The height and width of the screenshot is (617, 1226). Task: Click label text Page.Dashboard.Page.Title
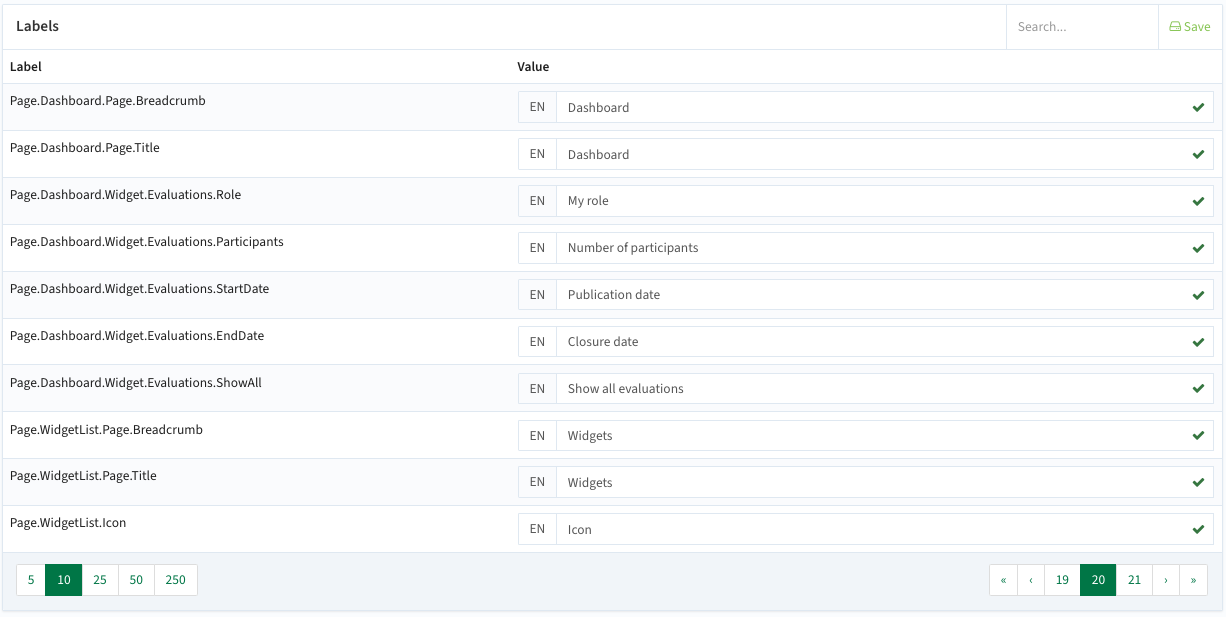point(85,148)
